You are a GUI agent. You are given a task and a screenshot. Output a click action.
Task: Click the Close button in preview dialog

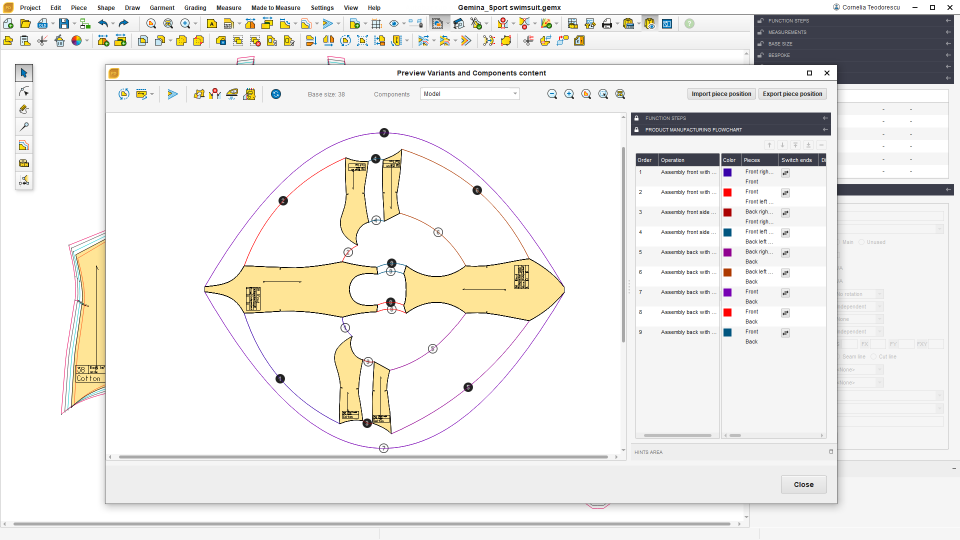[x=803, y=484]
